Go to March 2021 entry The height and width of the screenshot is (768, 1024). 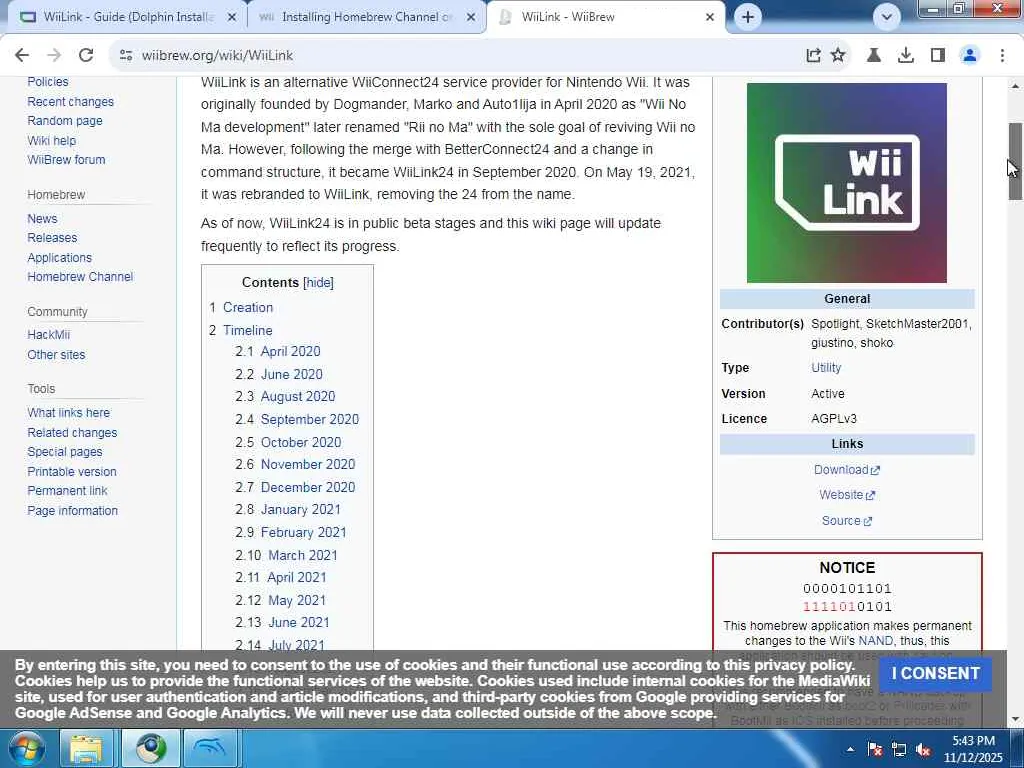tap(303, 555)
